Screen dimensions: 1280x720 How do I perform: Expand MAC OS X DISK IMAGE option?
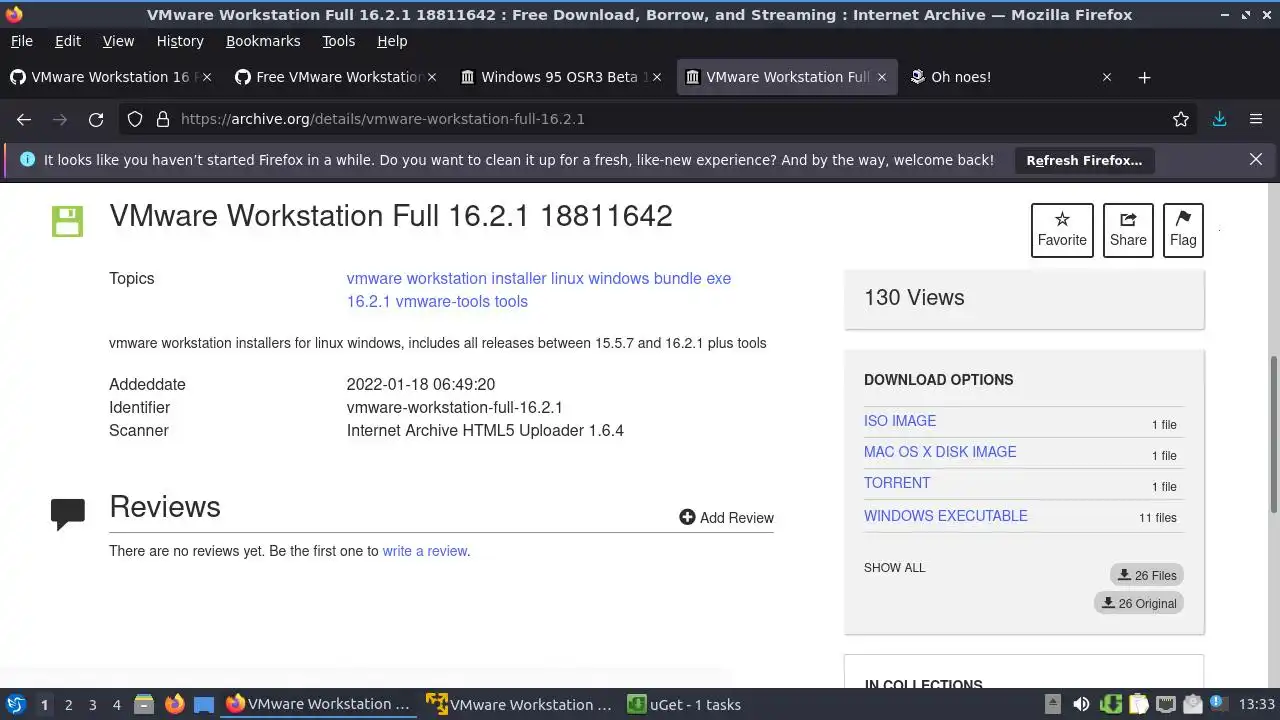(940, 452)
